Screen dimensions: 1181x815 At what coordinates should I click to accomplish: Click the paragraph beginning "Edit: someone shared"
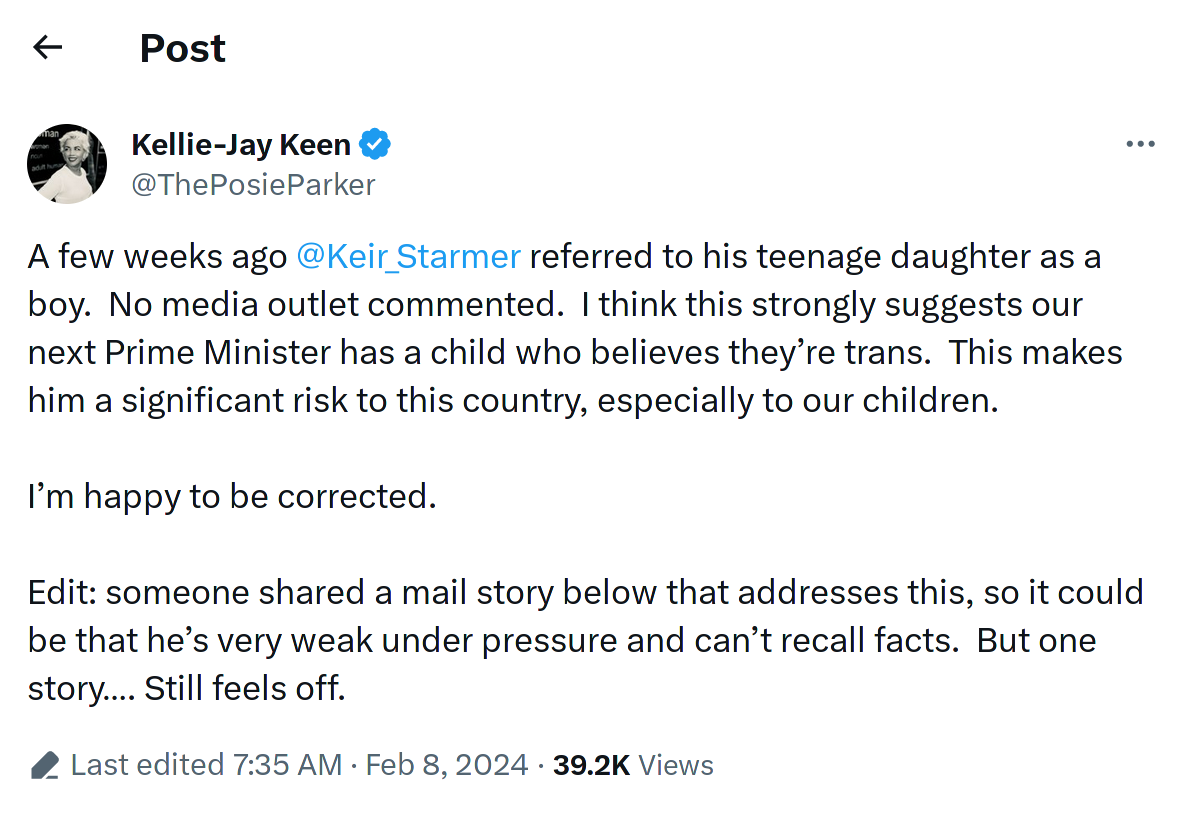586,640
